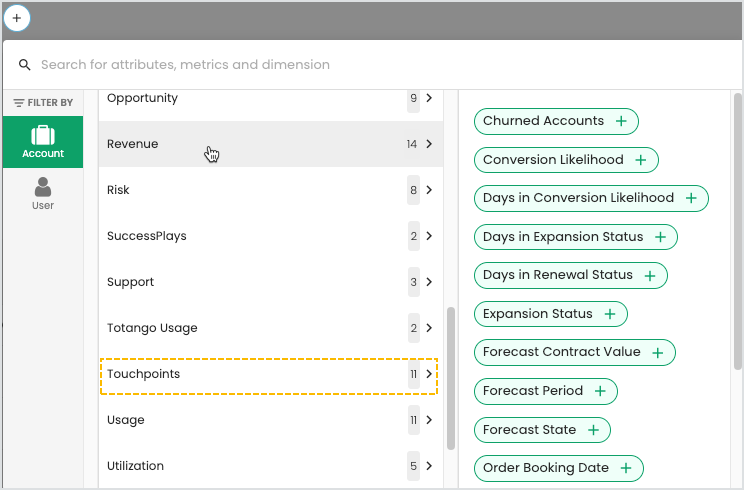744x490 pixels.
Task: Add Conversion Likelihood via plus icon
Action: point(641,160)
